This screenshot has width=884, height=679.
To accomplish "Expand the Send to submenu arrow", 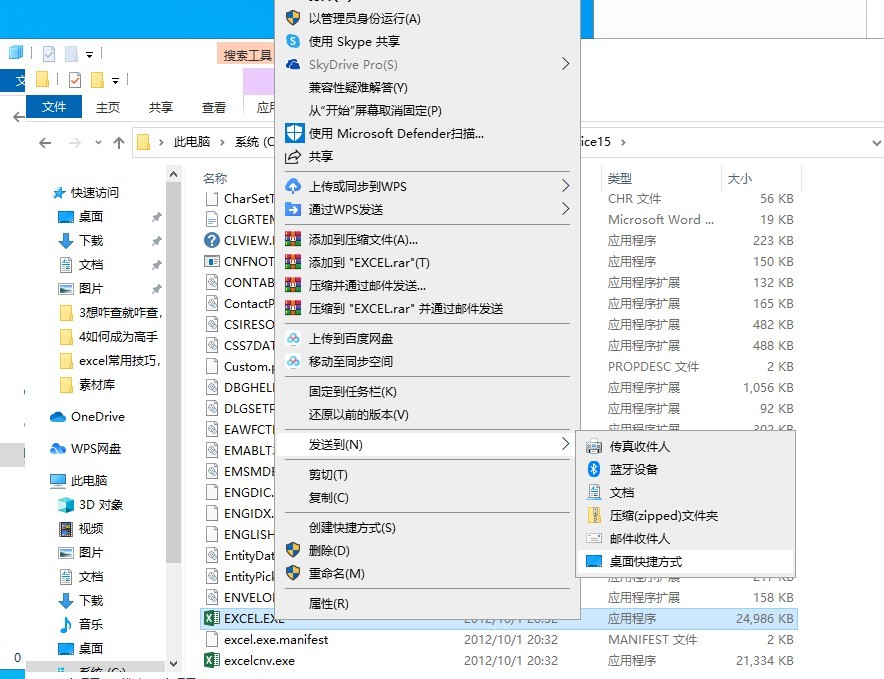I will pyautogui.click(x=565, y=444).
